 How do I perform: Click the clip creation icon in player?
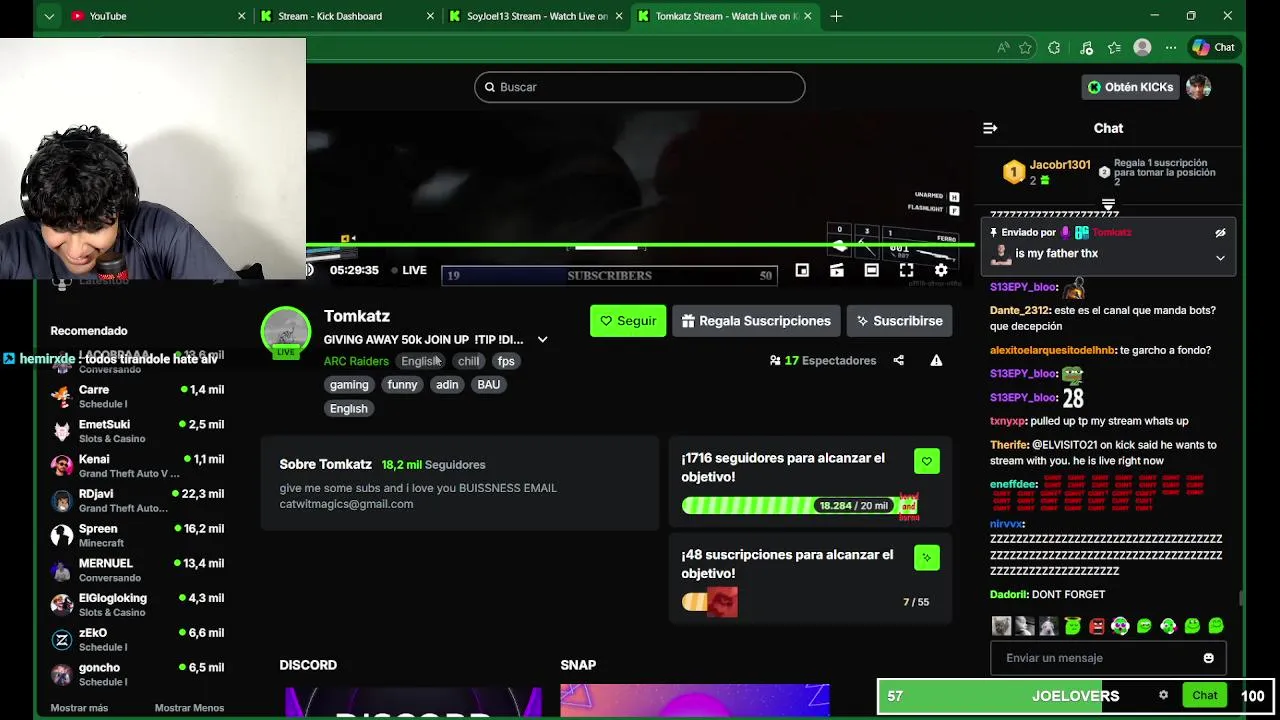(x=837, y=270)
